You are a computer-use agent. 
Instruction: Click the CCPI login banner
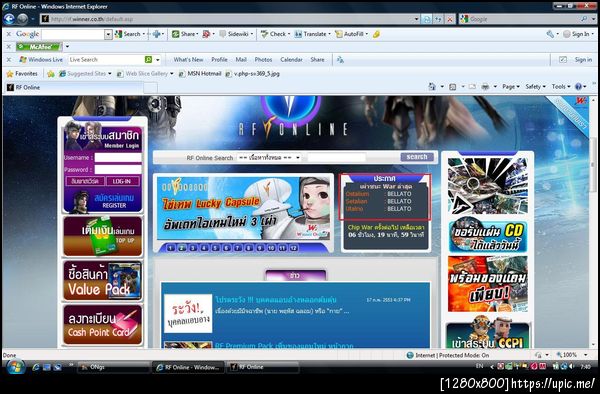488,332
